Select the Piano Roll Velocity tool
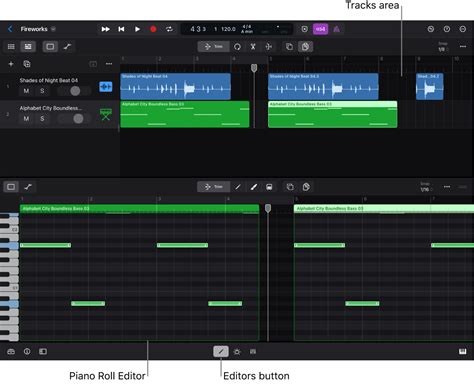 click(269, 187)
